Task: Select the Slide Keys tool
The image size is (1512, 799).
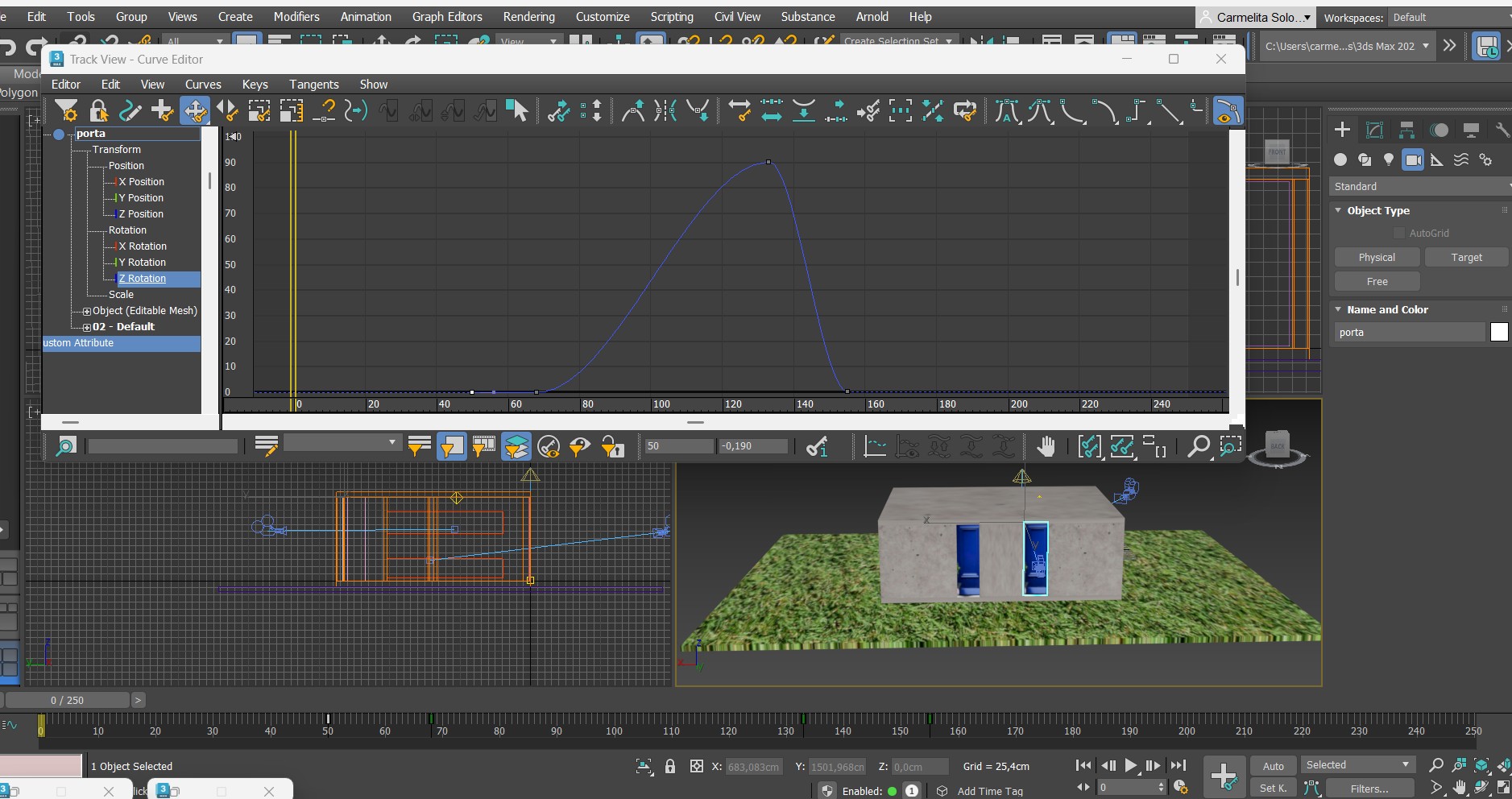Action: click(227, 111)
